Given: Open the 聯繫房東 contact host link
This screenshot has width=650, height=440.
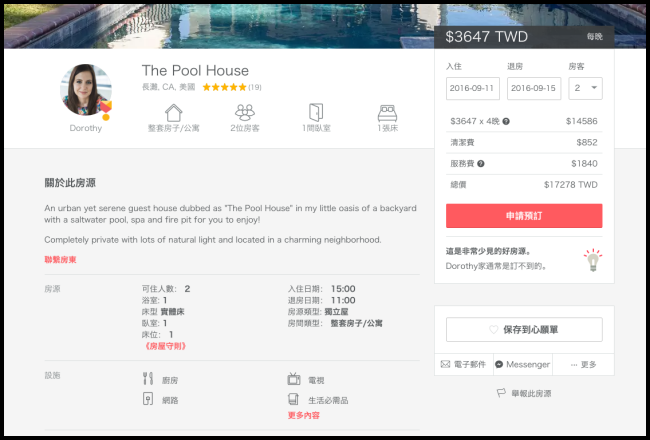Looking at the screenshot, I should point(60,260).
